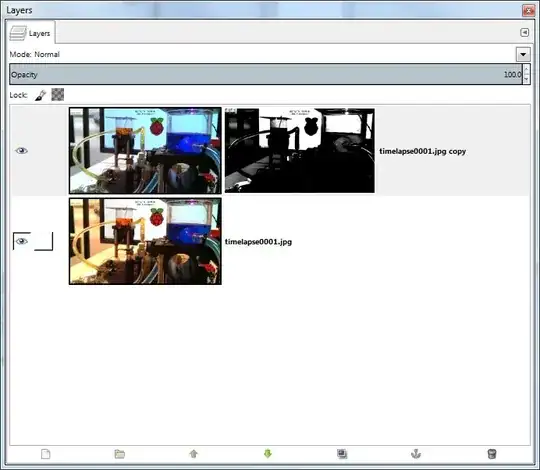Screen dimensions: 540x470
Task: Select the timelapse0001.jpg copy color thumbnail
Action: pyautogui.click(x=145, y=150)
